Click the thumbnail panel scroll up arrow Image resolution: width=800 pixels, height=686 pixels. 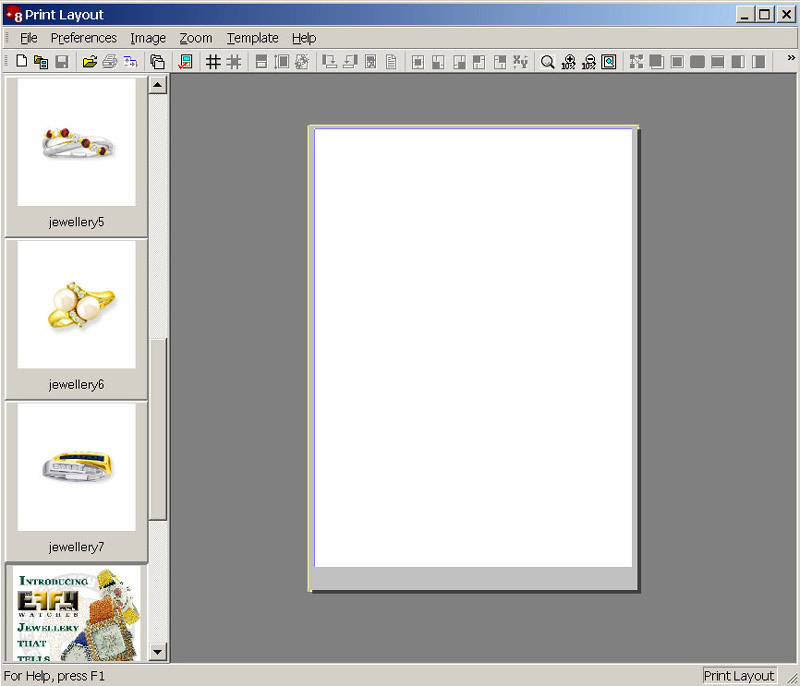158,85
